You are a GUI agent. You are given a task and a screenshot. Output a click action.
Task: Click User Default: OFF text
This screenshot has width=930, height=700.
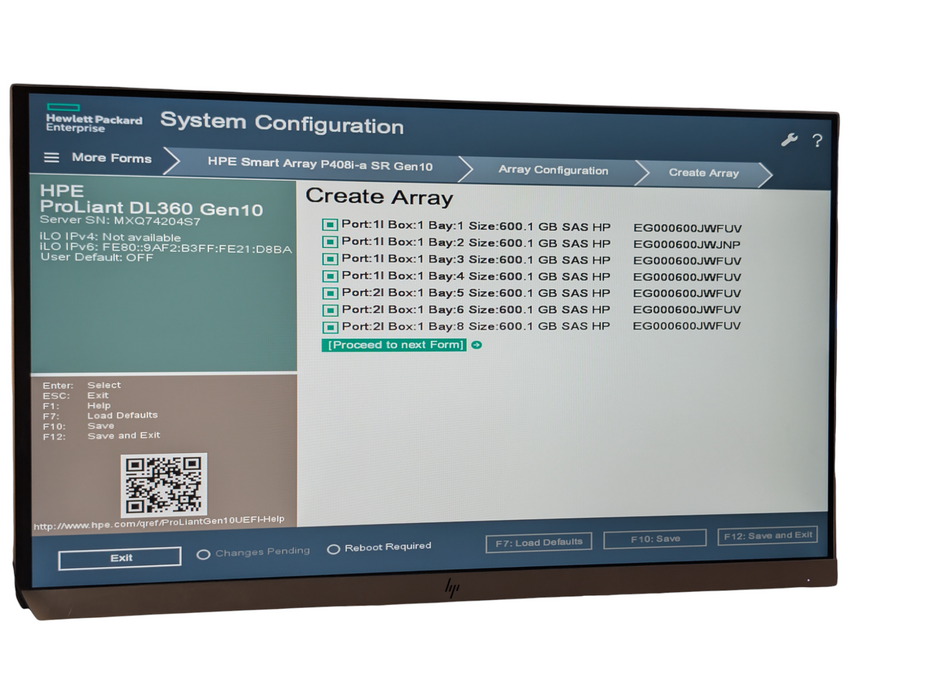click(97, 257)
